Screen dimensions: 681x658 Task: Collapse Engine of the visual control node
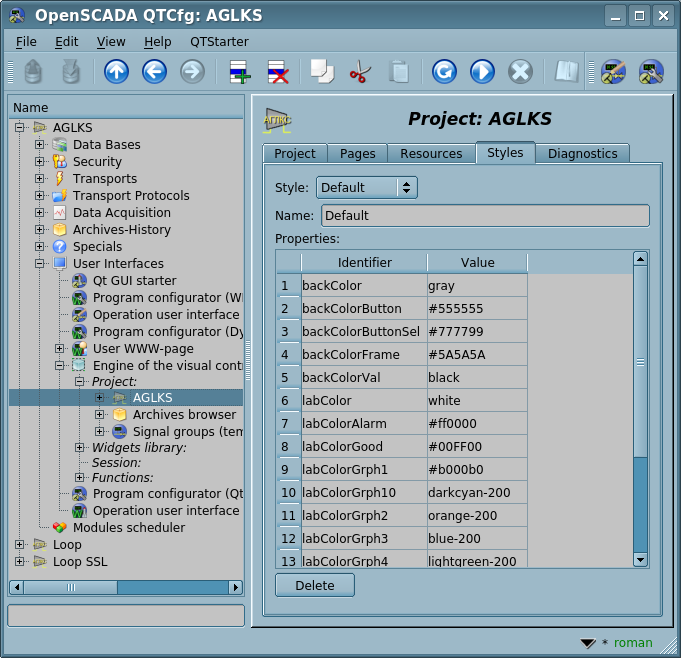[x=60, y=365]
